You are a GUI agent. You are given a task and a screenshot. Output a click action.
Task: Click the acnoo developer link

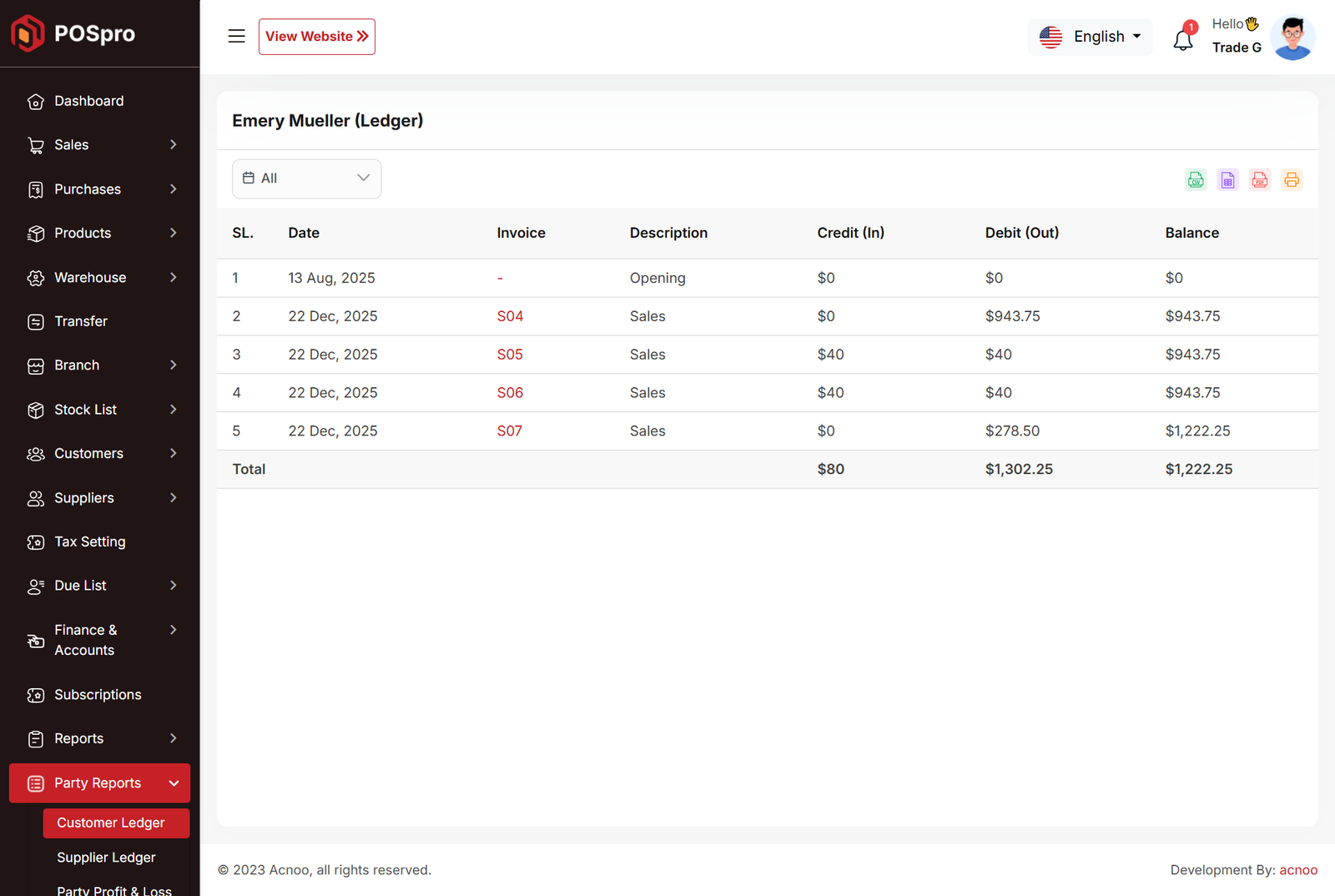point(1298,870)
